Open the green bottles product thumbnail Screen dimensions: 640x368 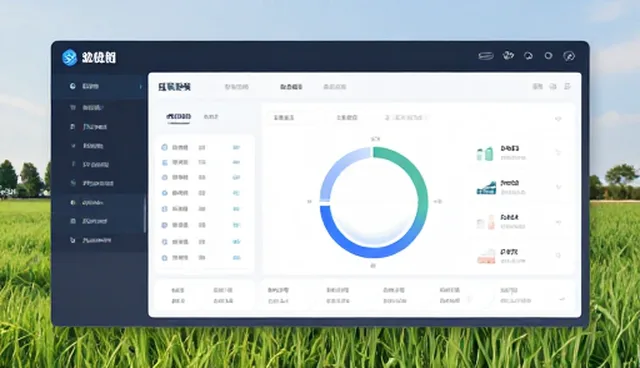485,153
